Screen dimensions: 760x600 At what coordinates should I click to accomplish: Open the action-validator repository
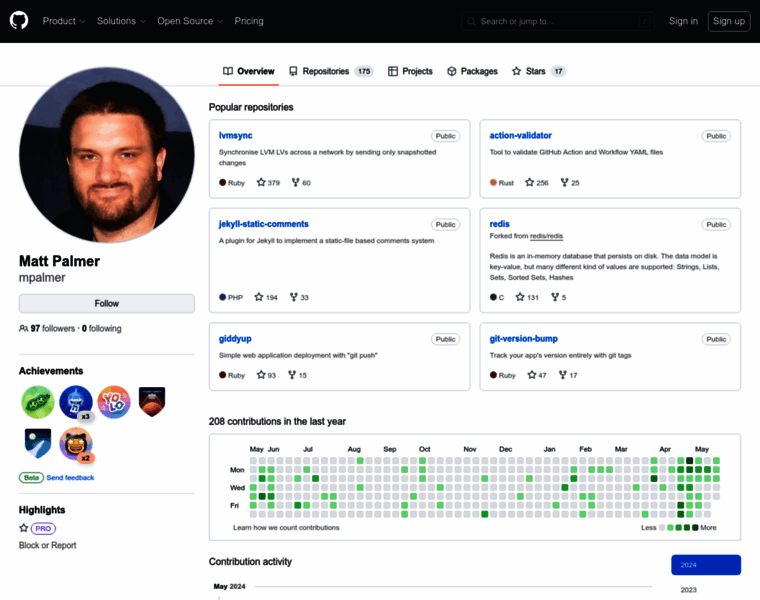tap(520, 136)
